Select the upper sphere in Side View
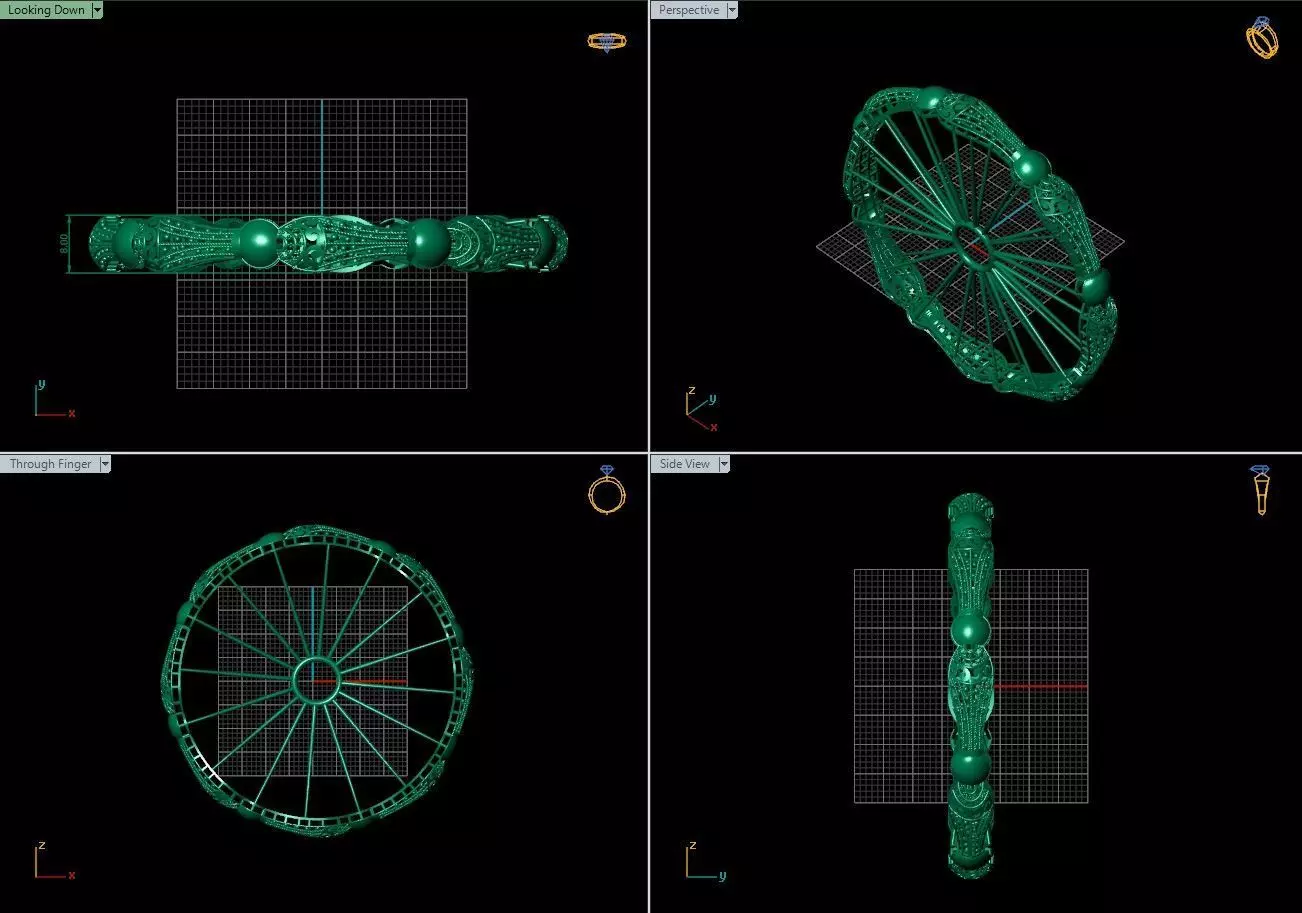 click(969, 632)
